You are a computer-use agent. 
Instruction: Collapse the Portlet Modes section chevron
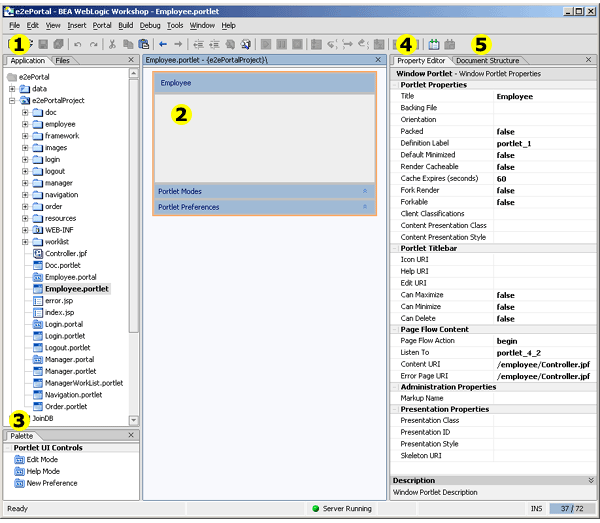(365, 191)
